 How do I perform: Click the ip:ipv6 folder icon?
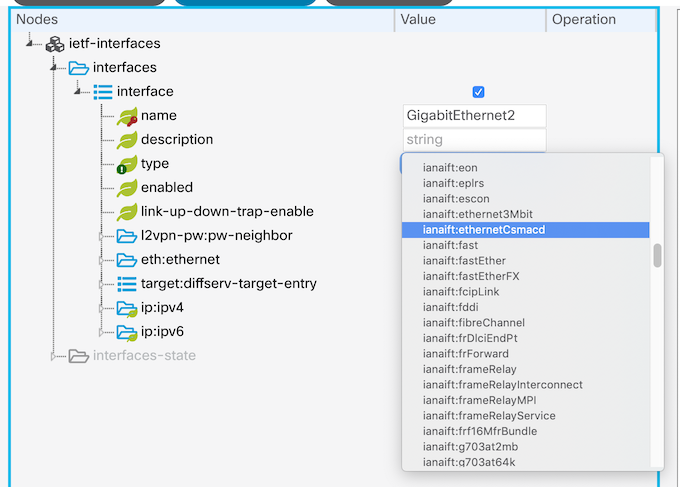pyautogui.click(x=127, y=333)
